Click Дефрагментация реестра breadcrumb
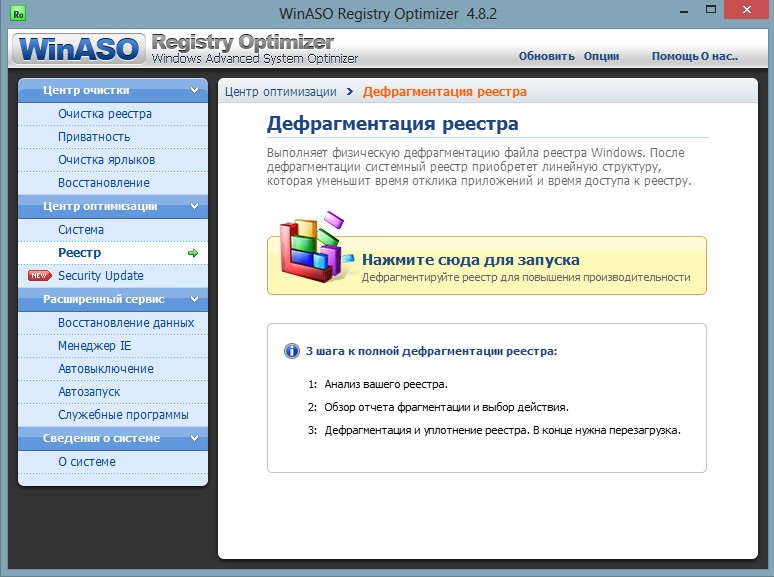The width and height of the screenshot is (774, 577). (x=445, y=92)
